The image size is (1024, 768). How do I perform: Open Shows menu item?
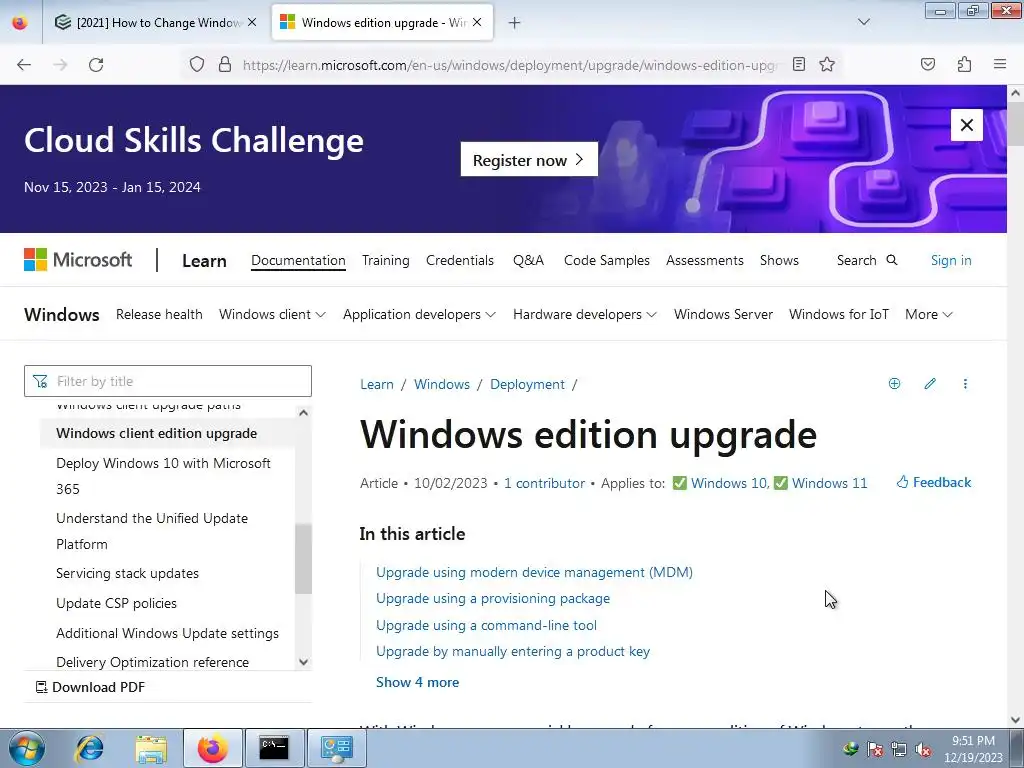[779, 261]
